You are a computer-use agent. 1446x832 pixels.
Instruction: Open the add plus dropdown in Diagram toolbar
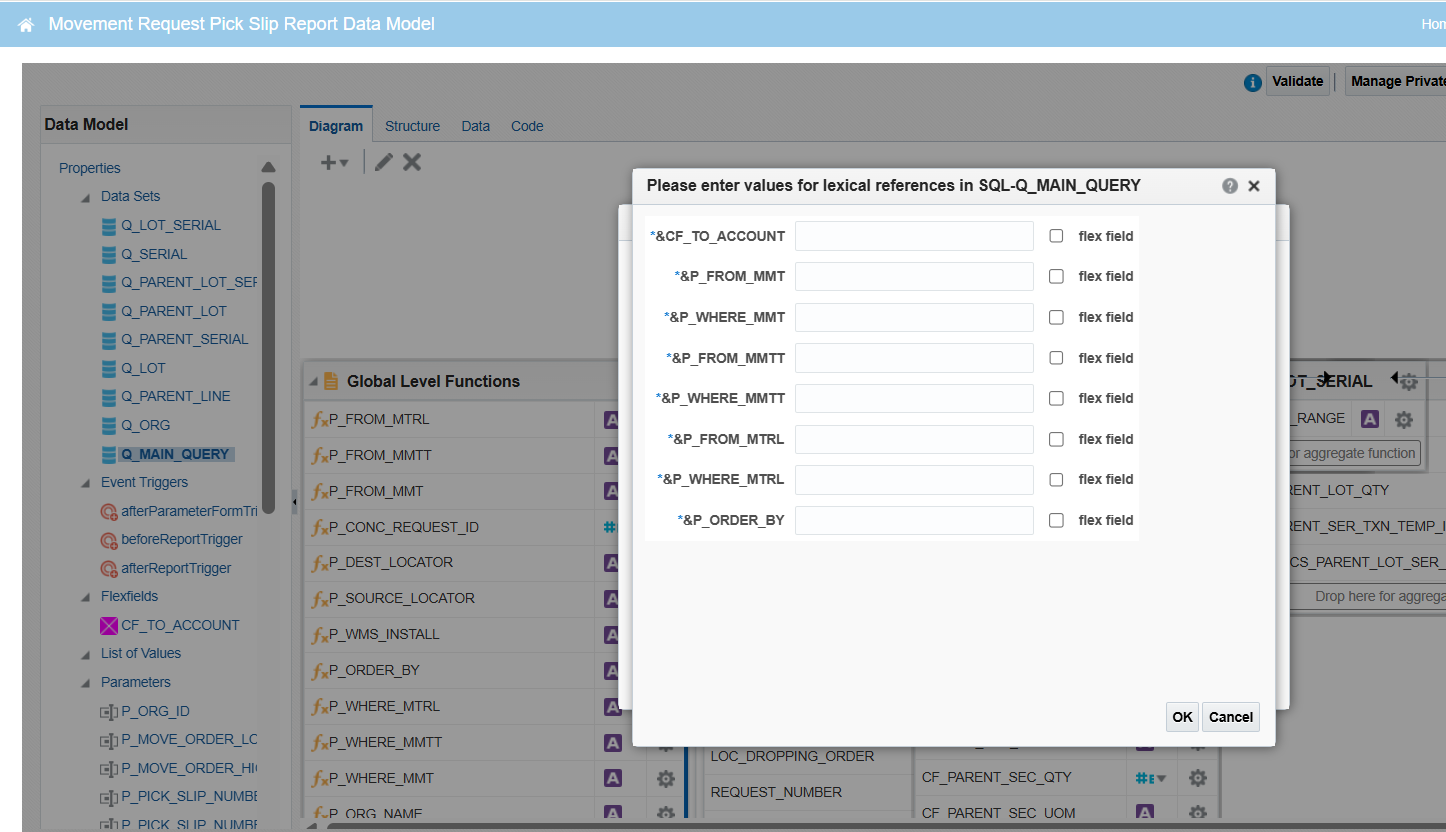click(x=334, y=162)
